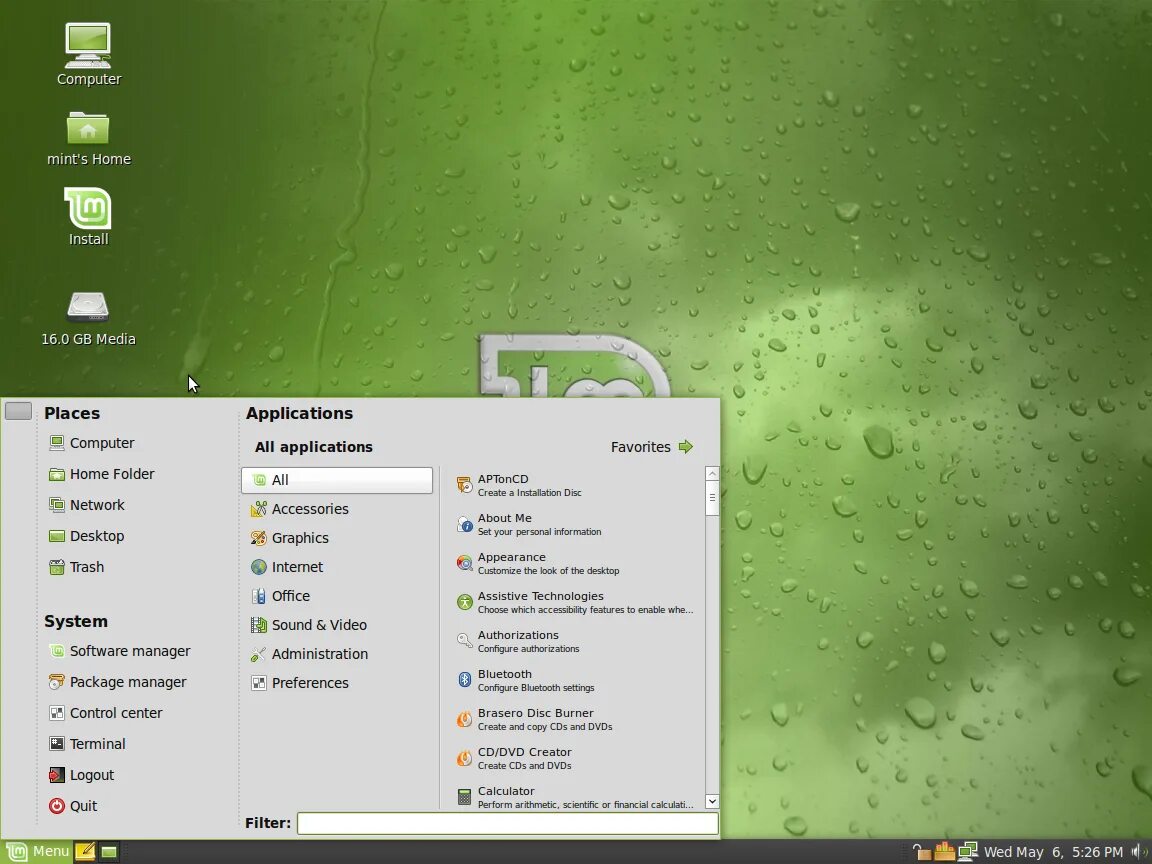This screenshot has width=1152, height=864.
Task: Select the All applications category
Action: (x=337, y=480)
